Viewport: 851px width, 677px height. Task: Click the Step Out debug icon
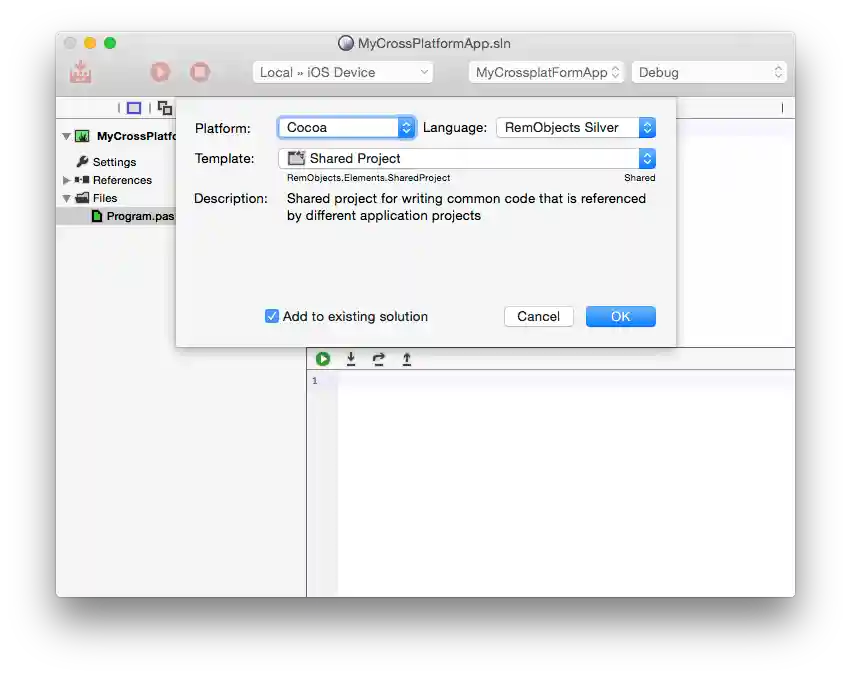407,359
